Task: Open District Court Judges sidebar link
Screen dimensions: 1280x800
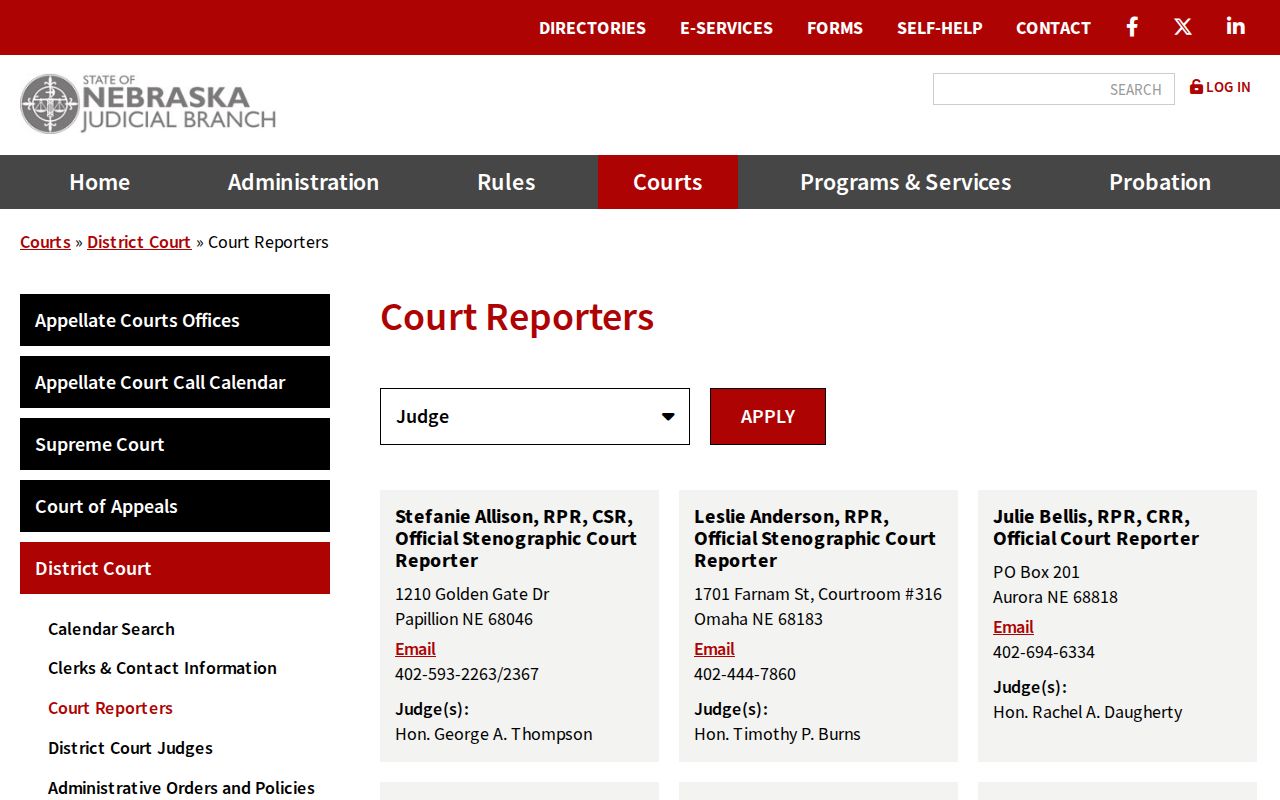Action: tap(130, 748)
